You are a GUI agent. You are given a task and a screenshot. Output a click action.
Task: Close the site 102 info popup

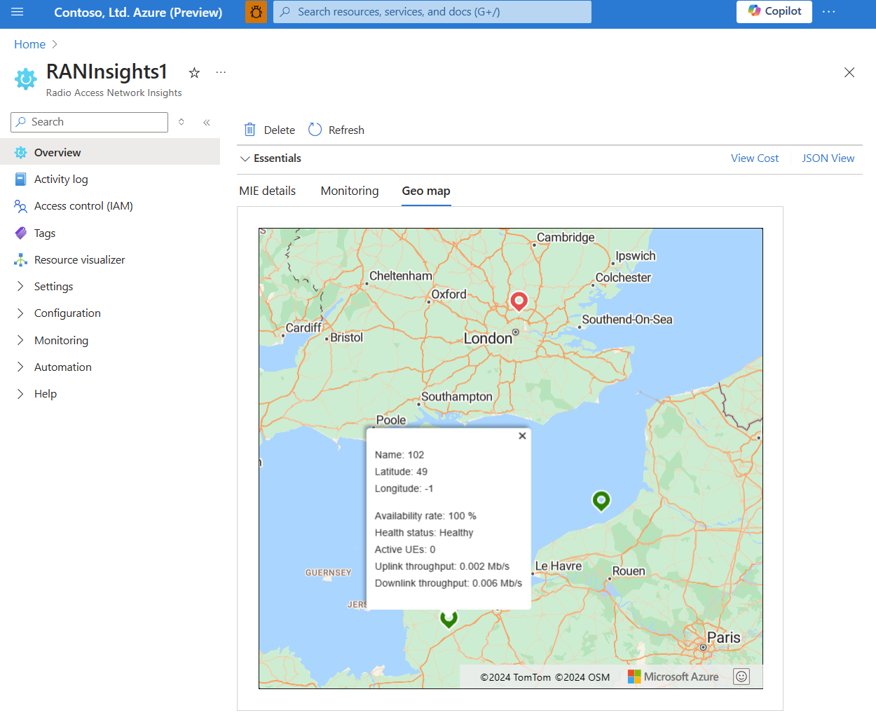[x=522, y=436]
